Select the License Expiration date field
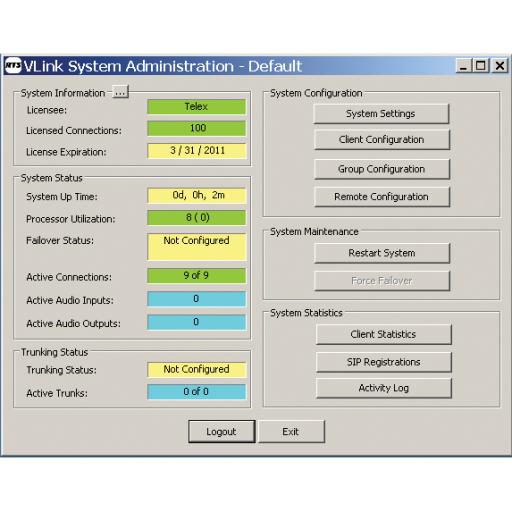Viewport: 512px width, 512px height. (197, 151)
